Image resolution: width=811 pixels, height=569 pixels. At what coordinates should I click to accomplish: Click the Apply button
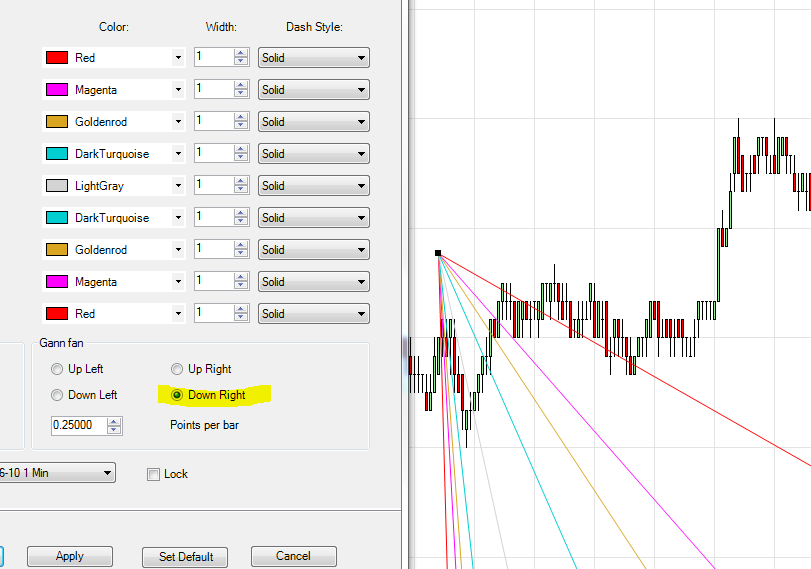pyautogui.click(x=70, y=556)
